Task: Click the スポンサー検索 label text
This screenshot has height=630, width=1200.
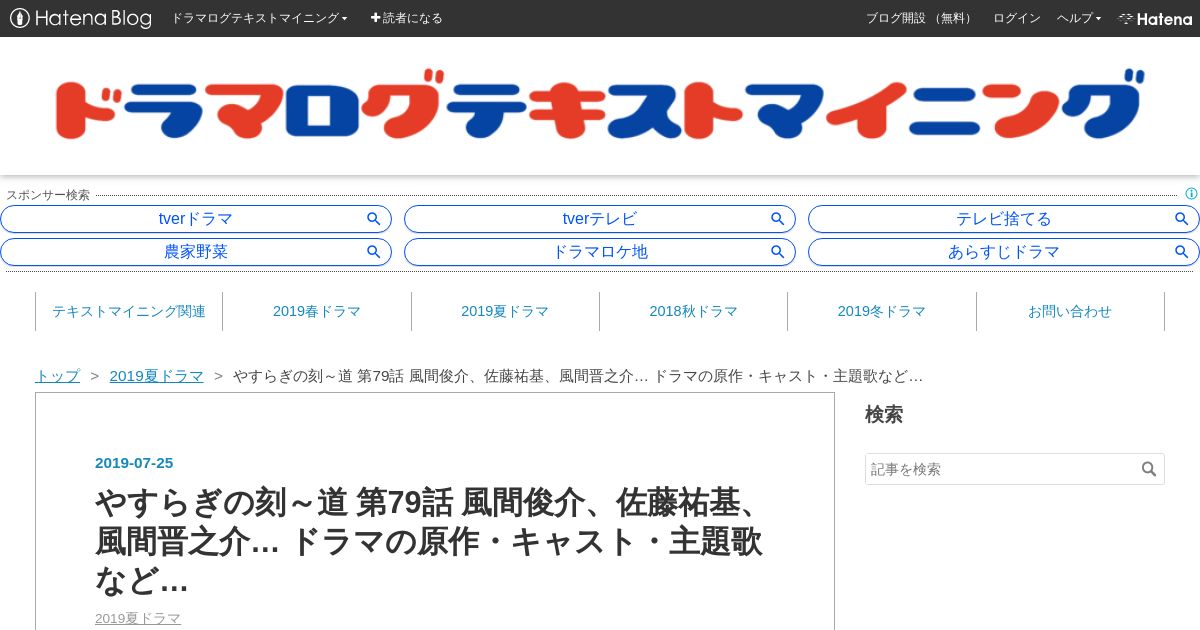Action: point(48,195)
